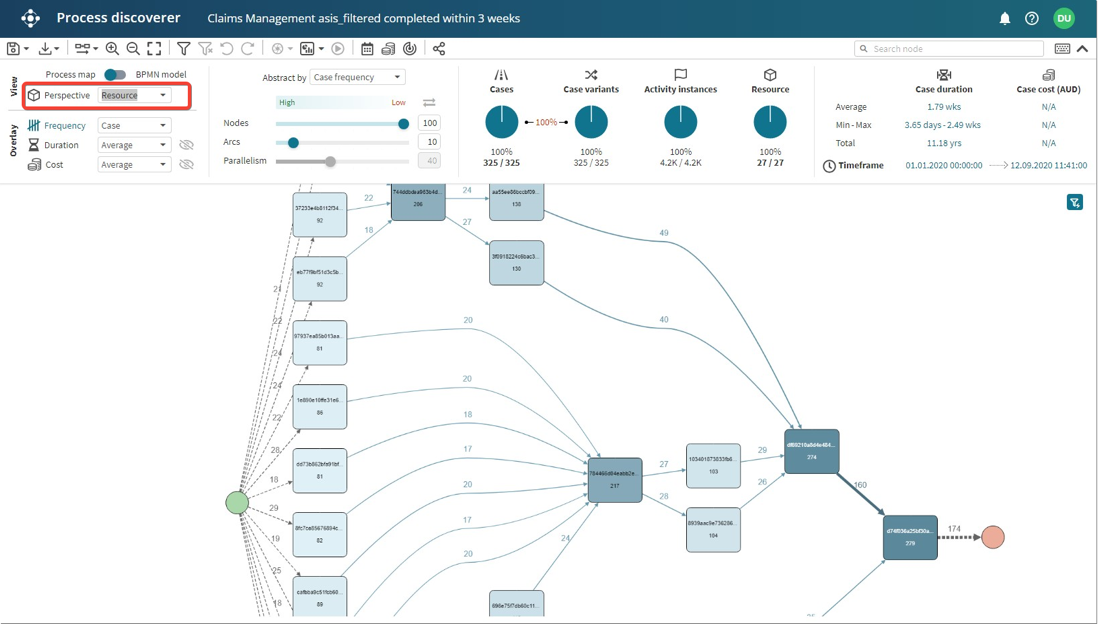Viewport: 1100px width, 624px height.
Task: Open the filter funnel tool
Action: click(x=184, y=48)
